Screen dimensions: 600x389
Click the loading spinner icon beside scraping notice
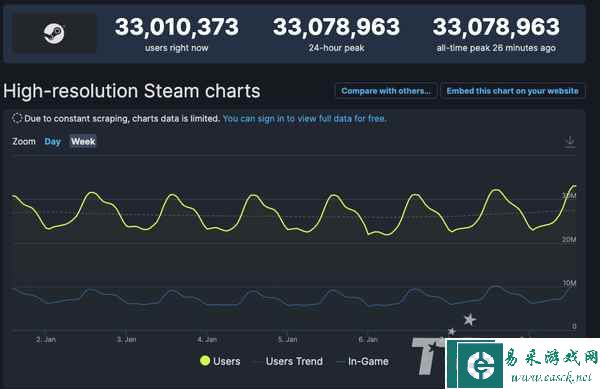click(17, 118)
